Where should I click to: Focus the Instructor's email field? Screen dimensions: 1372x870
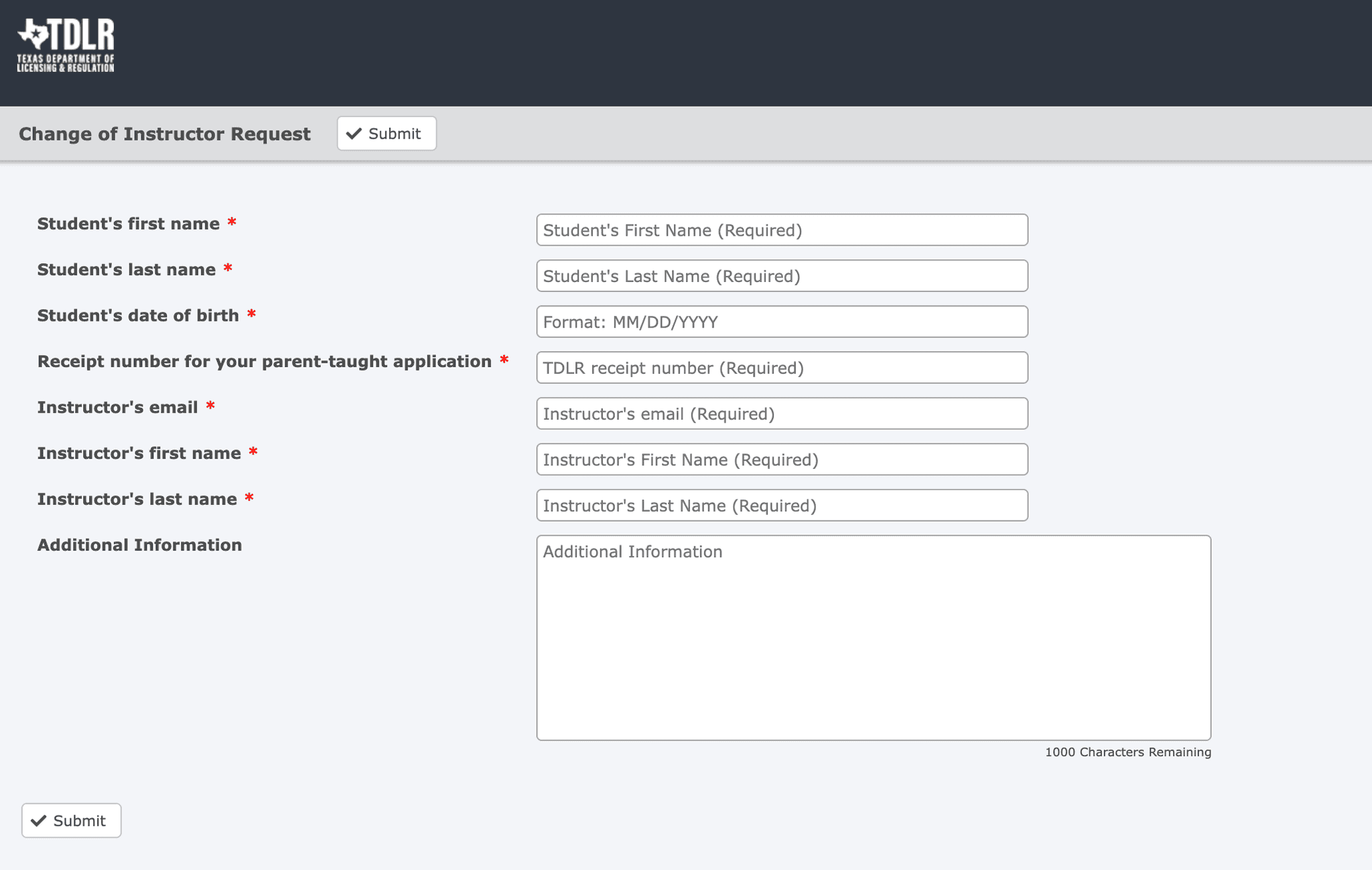(x=781, y=413)
